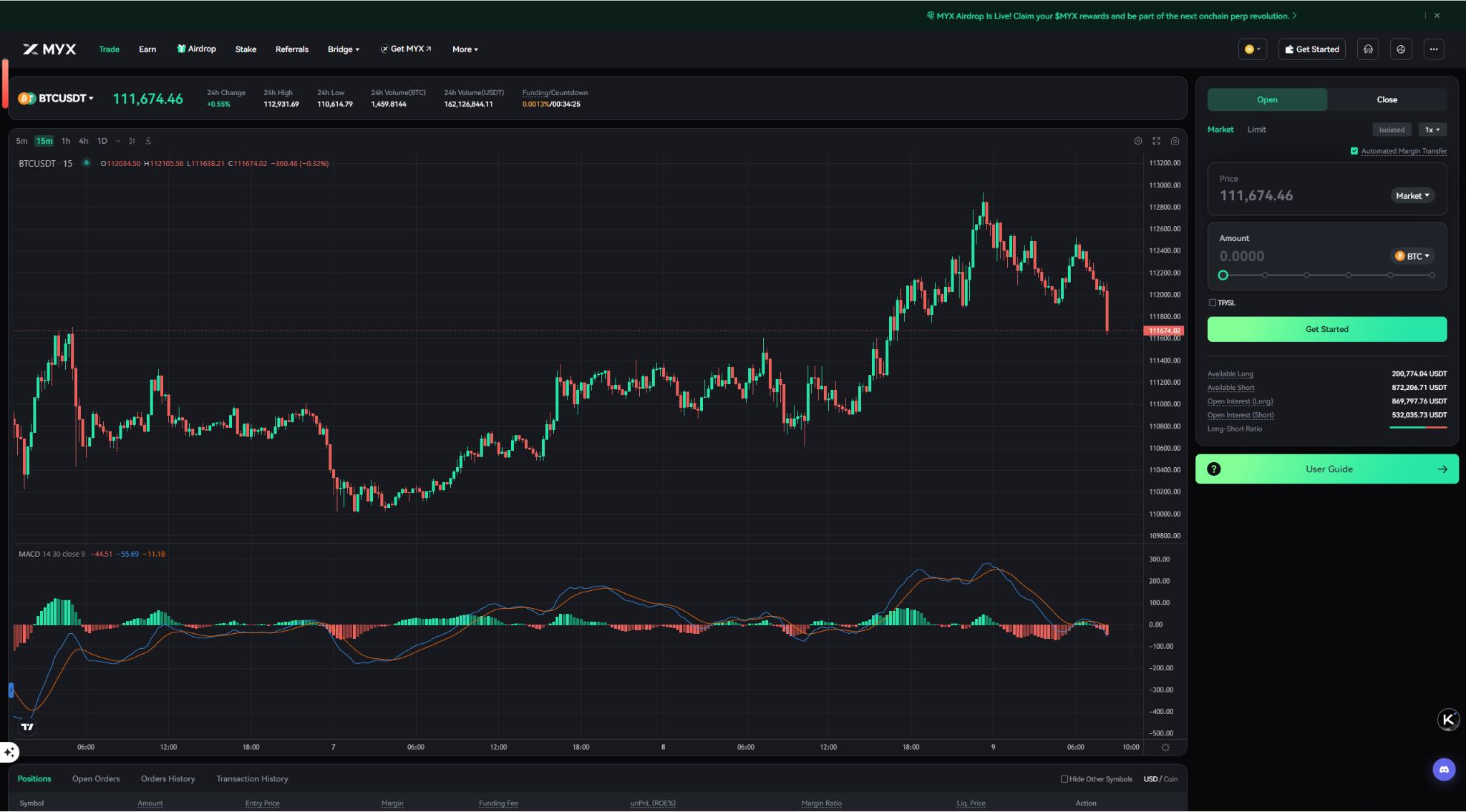This screenshot has height=812, width=1466.
Task: Expand the Bridge menu dropdown
Action: click(344, 49)
